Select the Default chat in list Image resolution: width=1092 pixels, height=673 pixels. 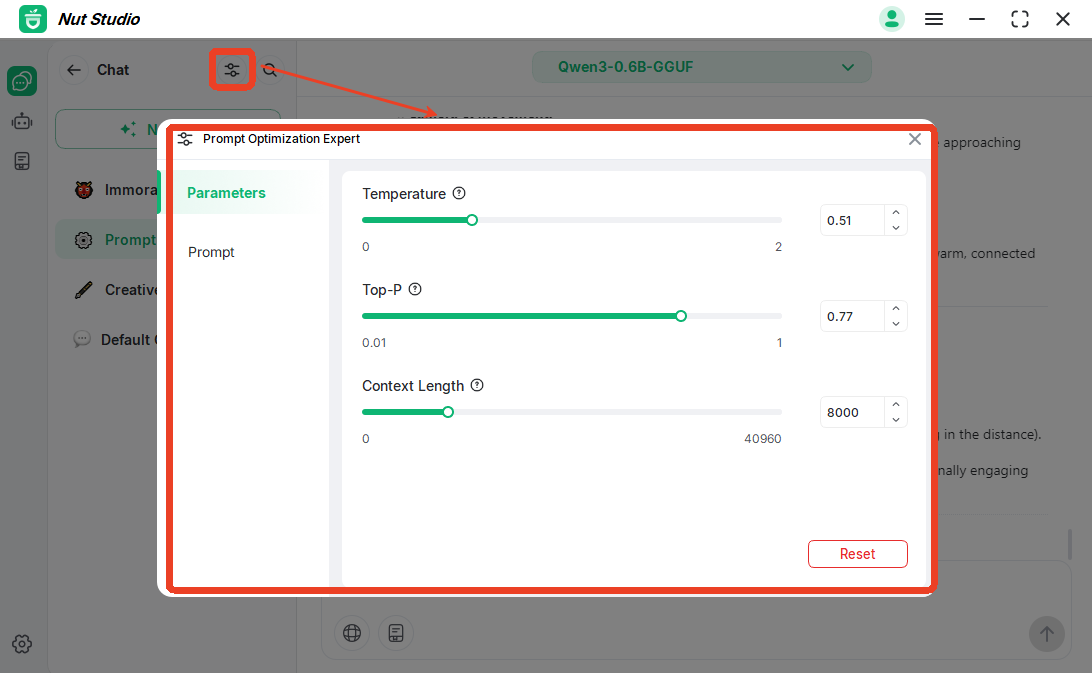click(115, 339)
